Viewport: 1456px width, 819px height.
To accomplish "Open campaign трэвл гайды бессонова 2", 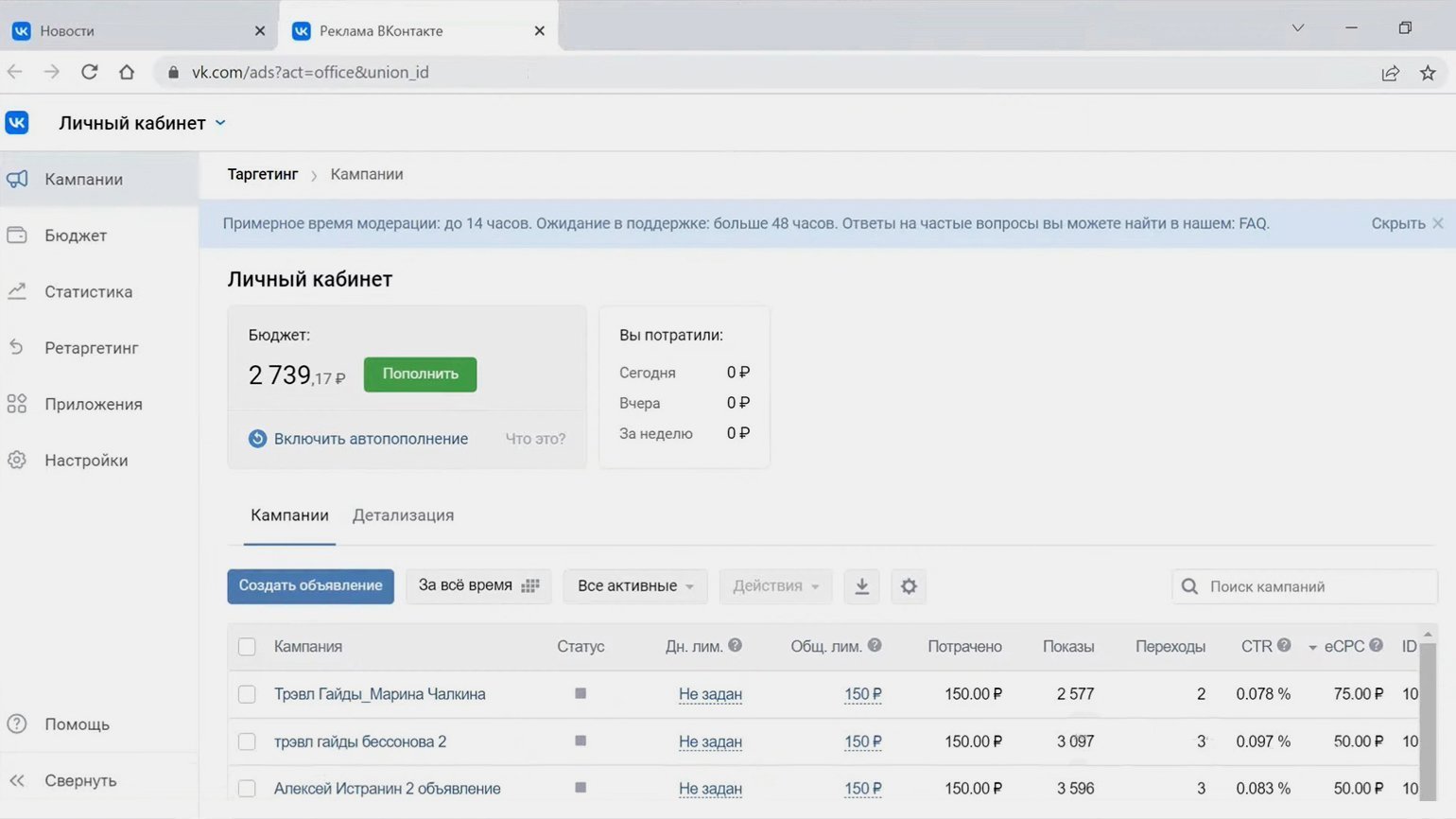I will (x=360, y=741).
